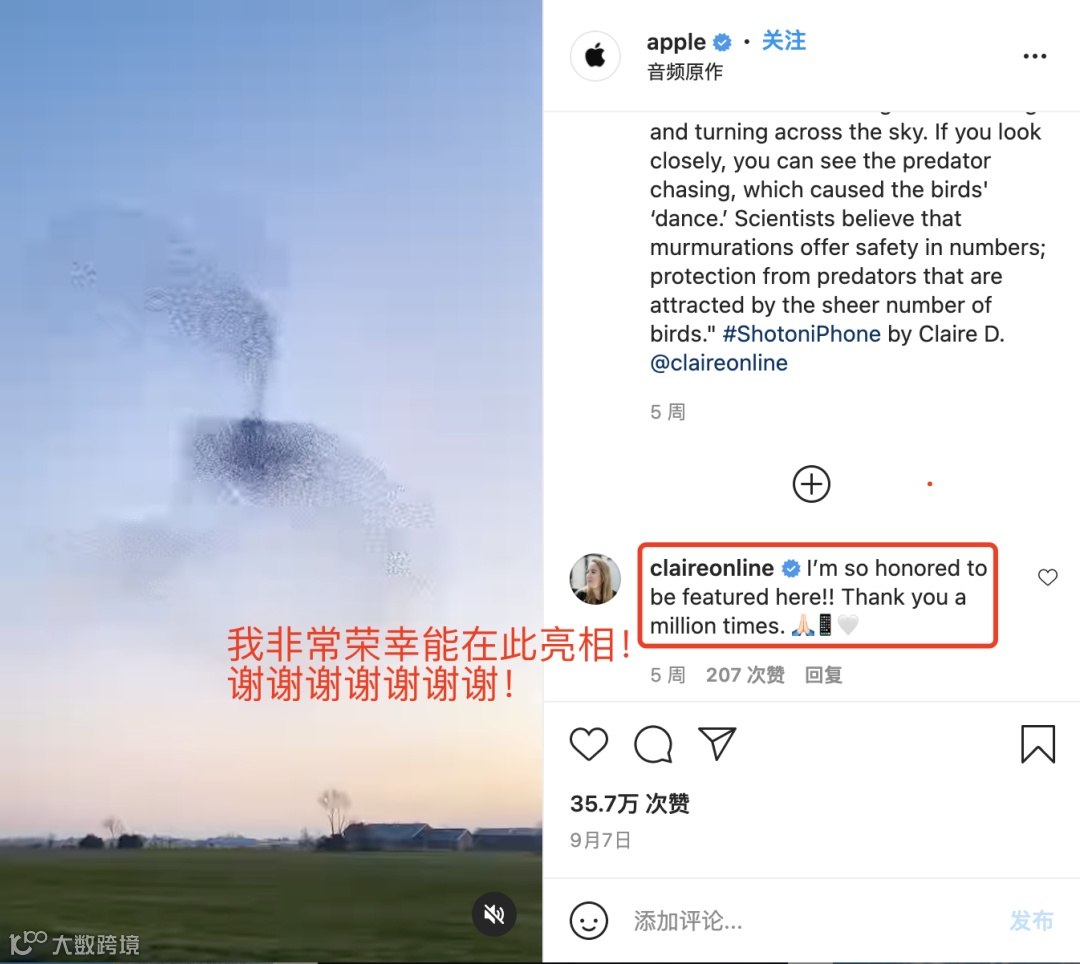Image resolution: width=1080 pixels, height=964 pixels.
Task: Open the 音频原作 original audio link
Action: click(x=685, y=72)
